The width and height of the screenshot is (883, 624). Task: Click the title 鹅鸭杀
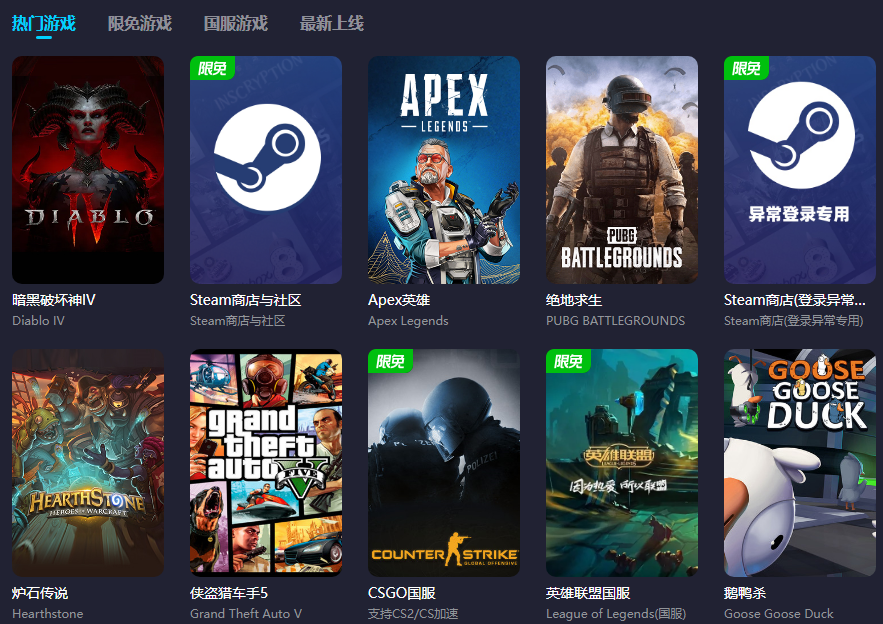tap(745, 593)
